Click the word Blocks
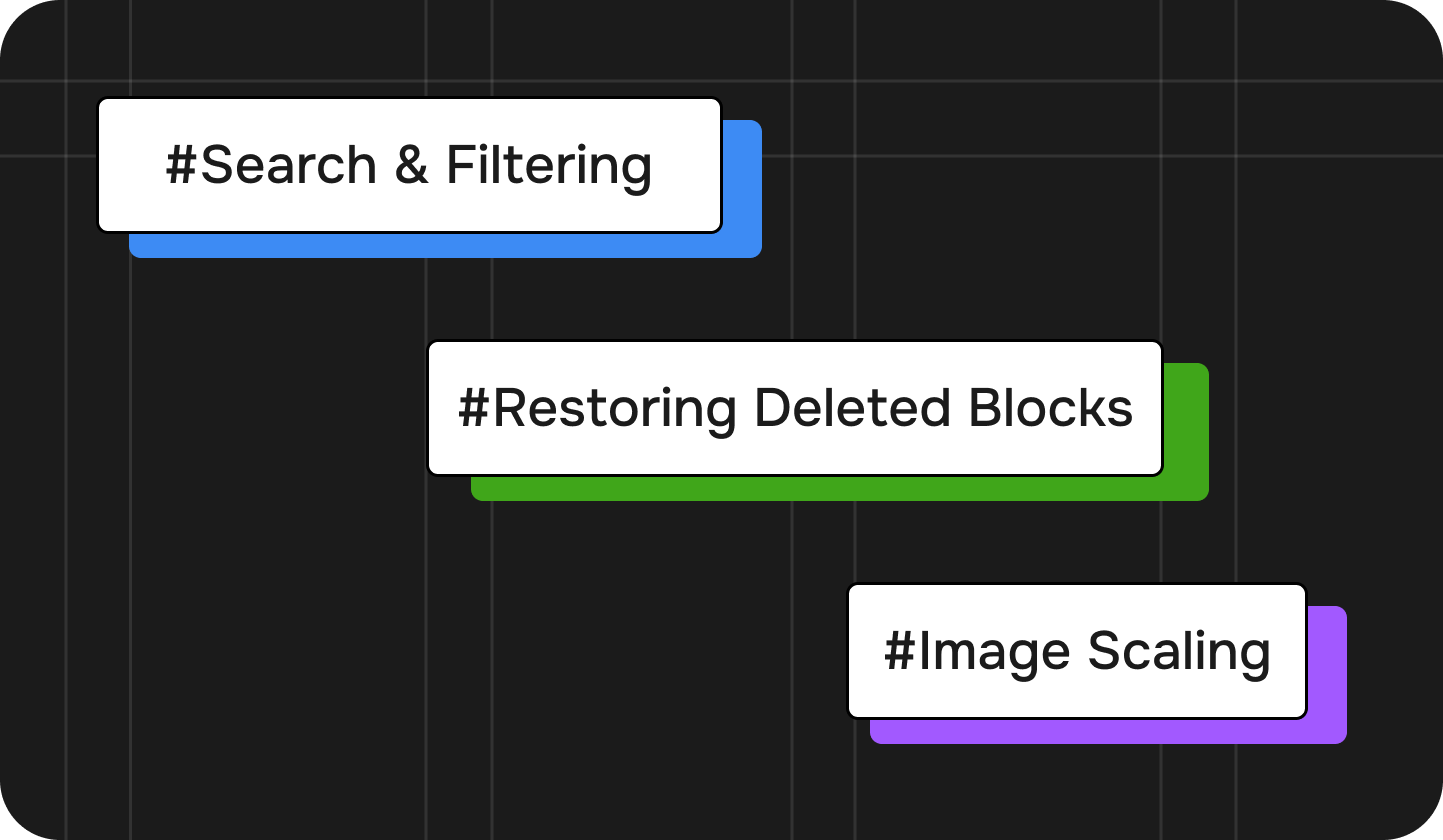The width and height of the screenshot is (1443, 840). [1037, 408]
